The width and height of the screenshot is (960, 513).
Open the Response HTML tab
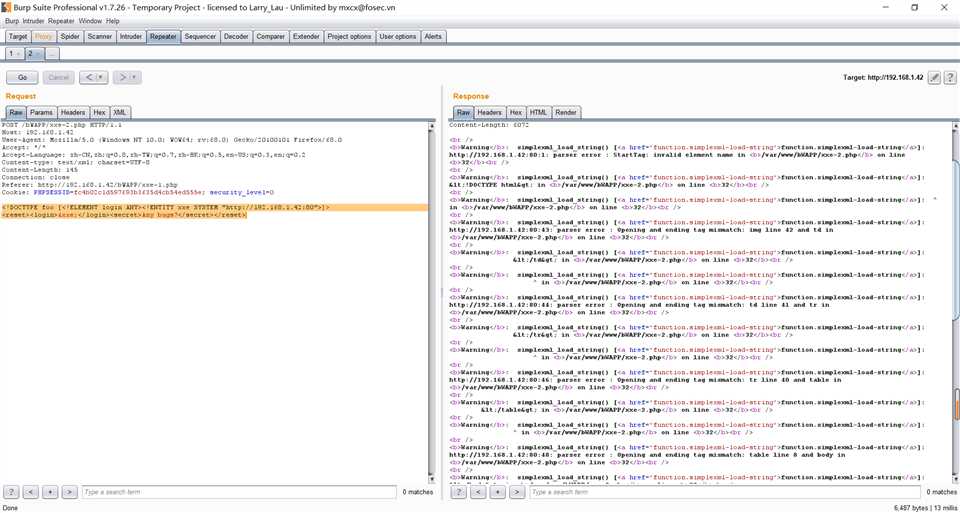tap(538, 113)
